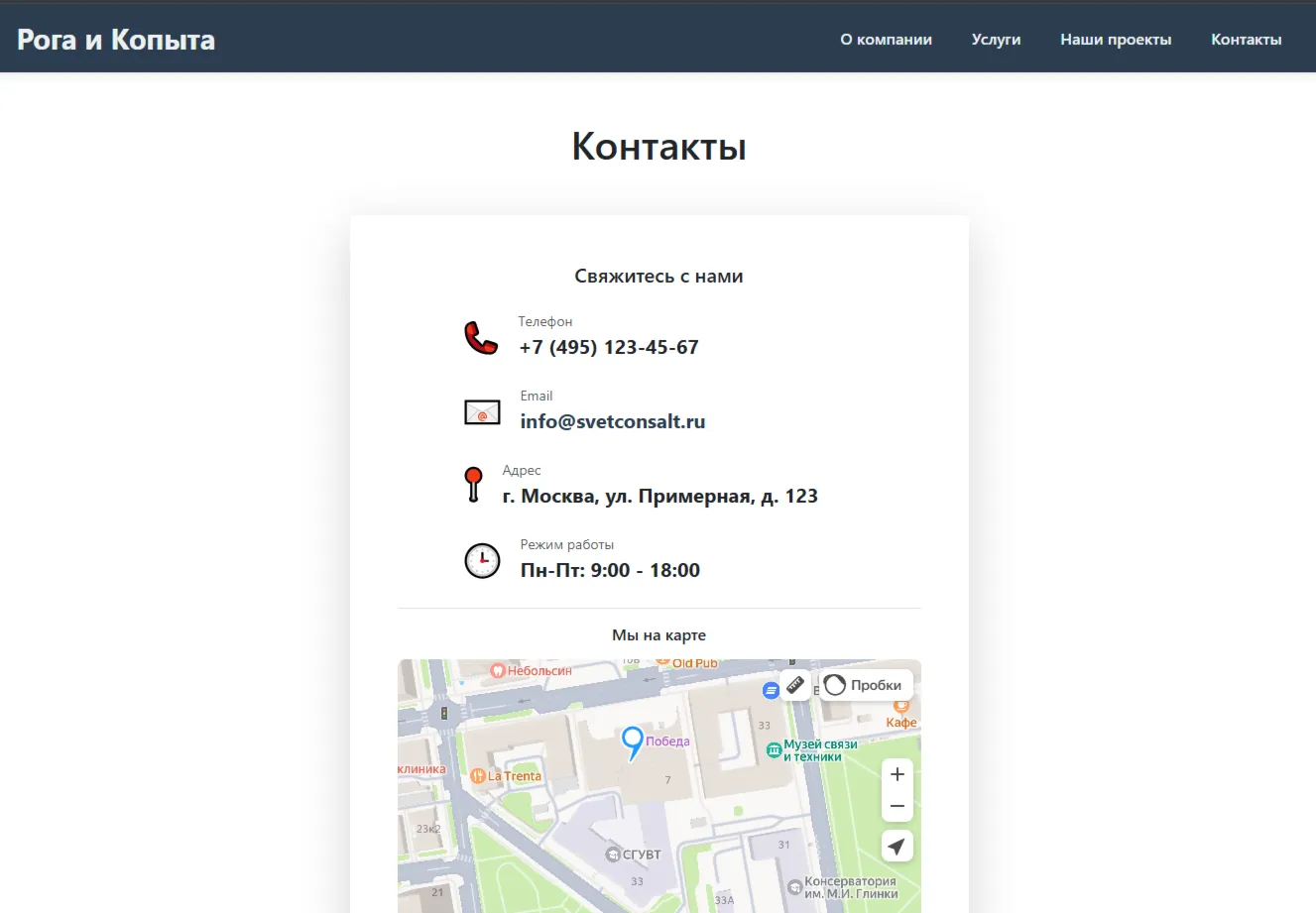This screenshot has height=913, width=1316.
Task: Click the blue Победа map marker
Action: (x=633, y=742)
